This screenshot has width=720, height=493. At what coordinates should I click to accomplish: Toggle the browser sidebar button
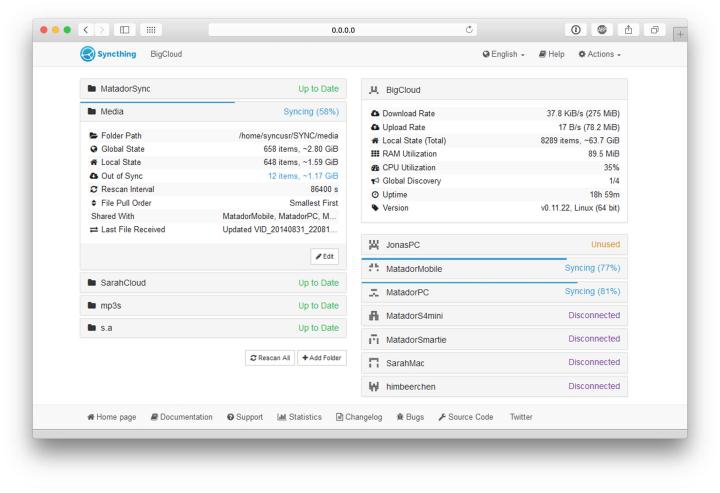[124, 30]
